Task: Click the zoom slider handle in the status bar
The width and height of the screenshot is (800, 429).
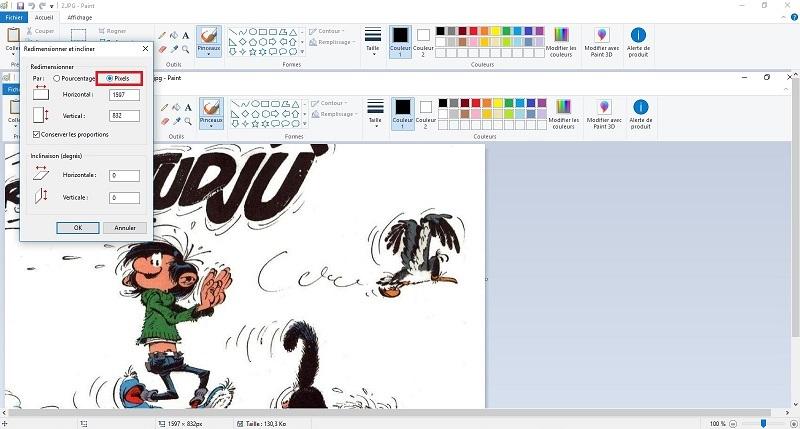Action: coord(764,423)
